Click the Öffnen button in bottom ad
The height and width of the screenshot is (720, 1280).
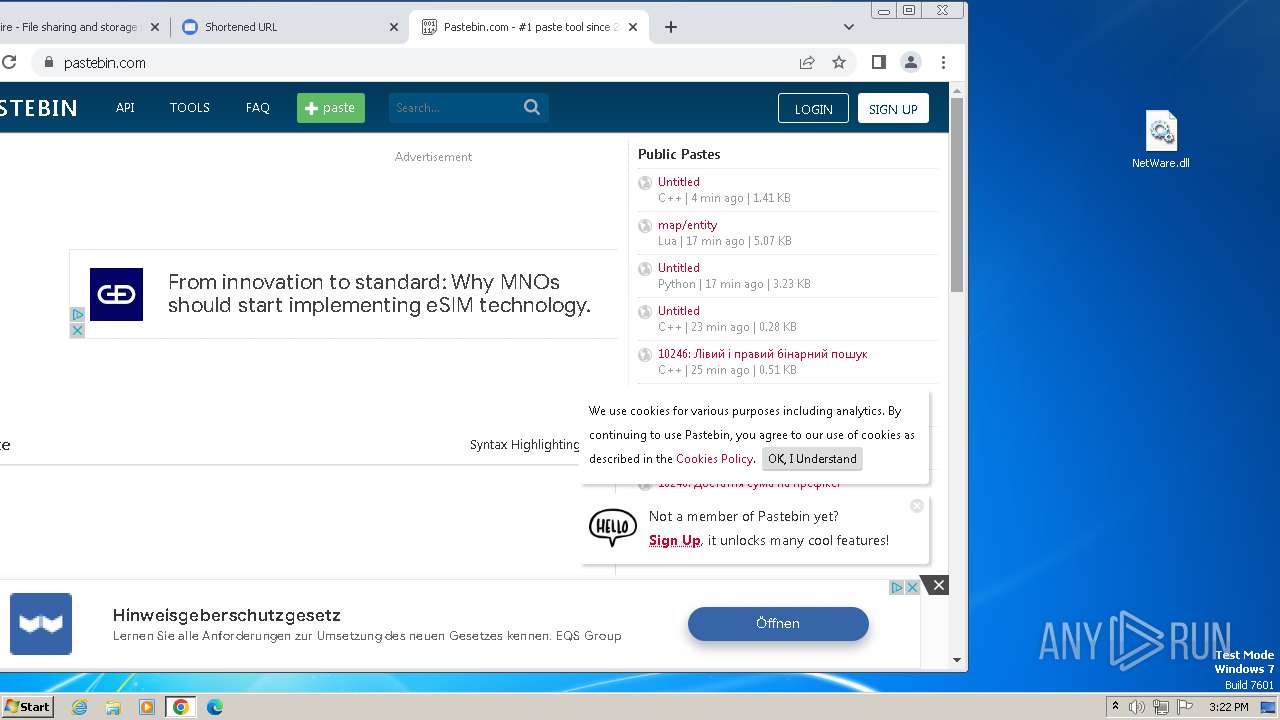click(778, 623)
